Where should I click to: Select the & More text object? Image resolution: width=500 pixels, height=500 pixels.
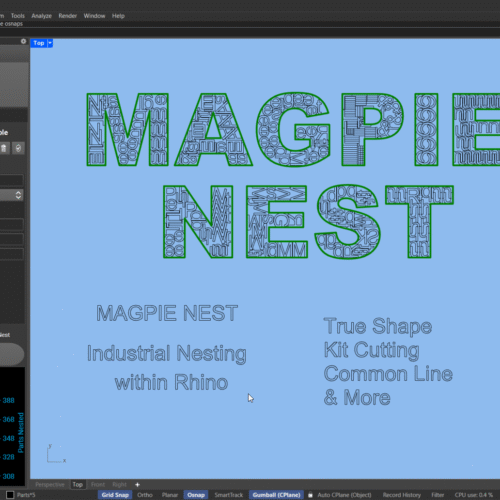[357, 397]
